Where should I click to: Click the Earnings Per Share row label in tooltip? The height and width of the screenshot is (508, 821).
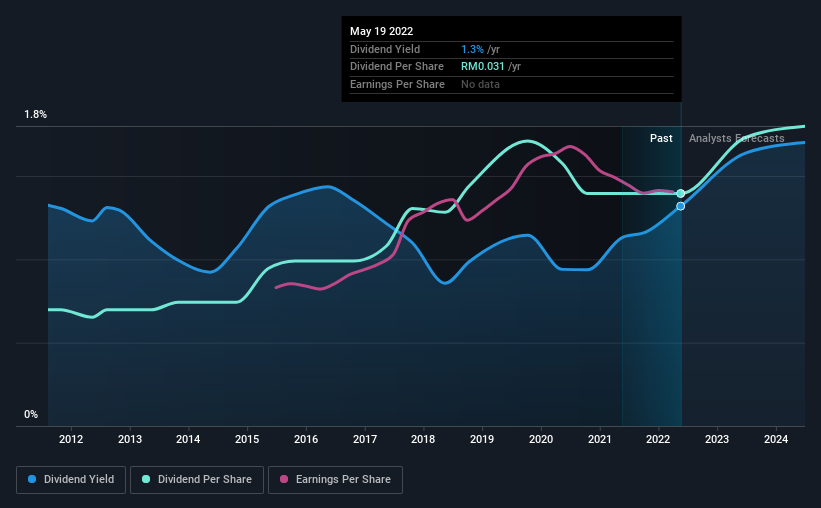coord(397,84)
